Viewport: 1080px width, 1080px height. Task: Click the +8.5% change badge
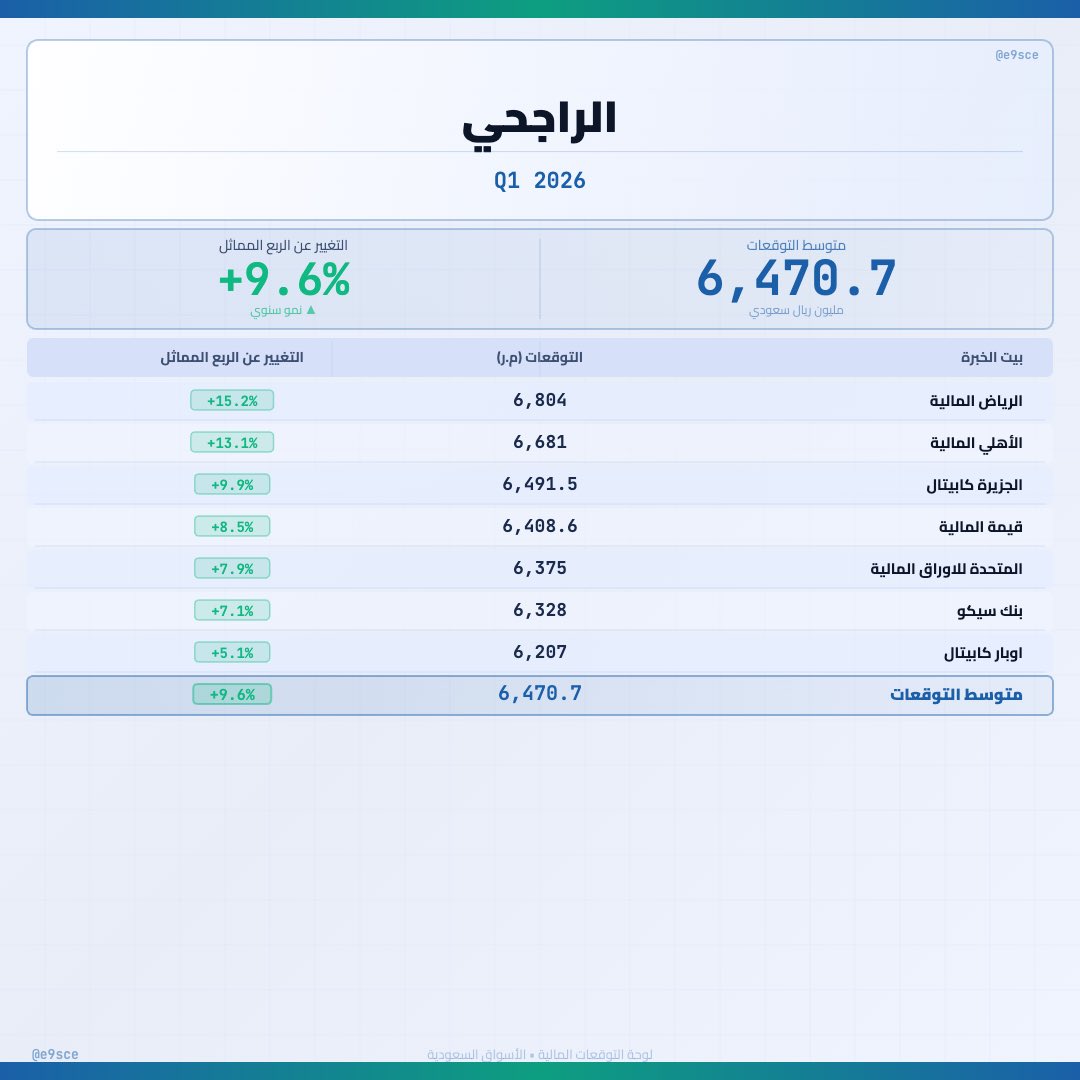coord(232,526)
